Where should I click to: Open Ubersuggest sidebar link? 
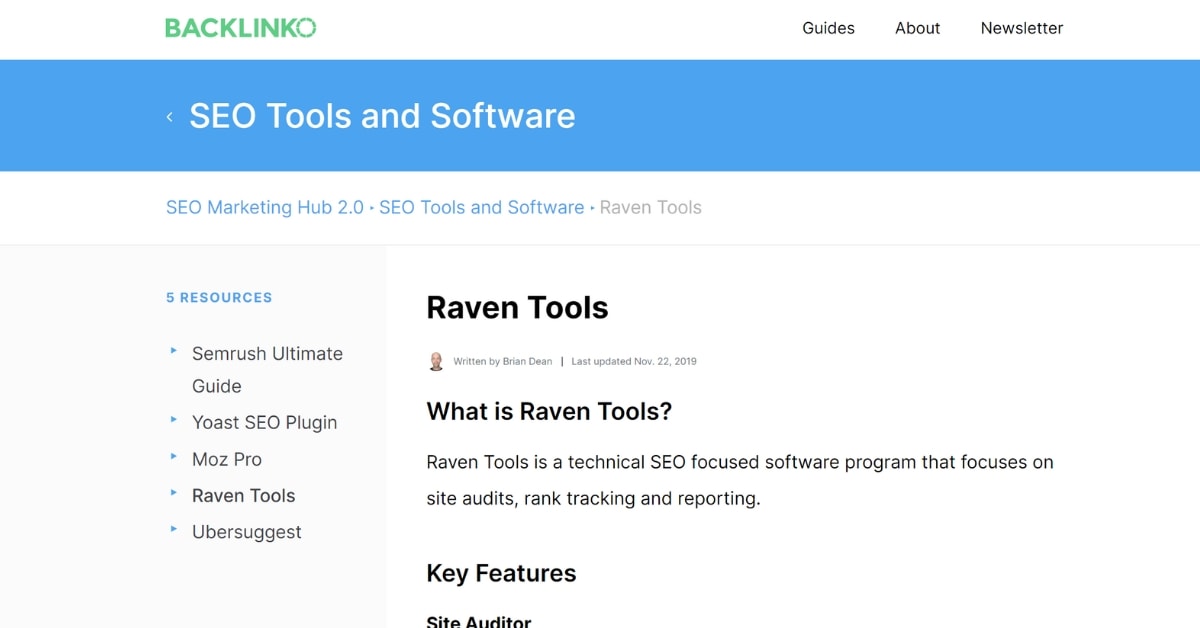click(x=246, y=532)
